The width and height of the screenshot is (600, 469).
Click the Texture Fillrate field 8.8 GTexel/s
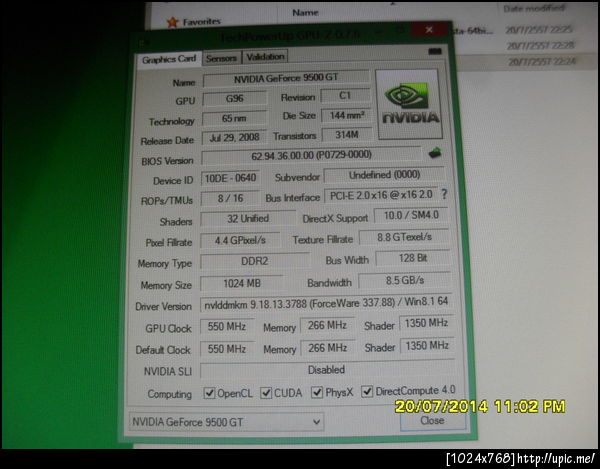coord(404,237)
